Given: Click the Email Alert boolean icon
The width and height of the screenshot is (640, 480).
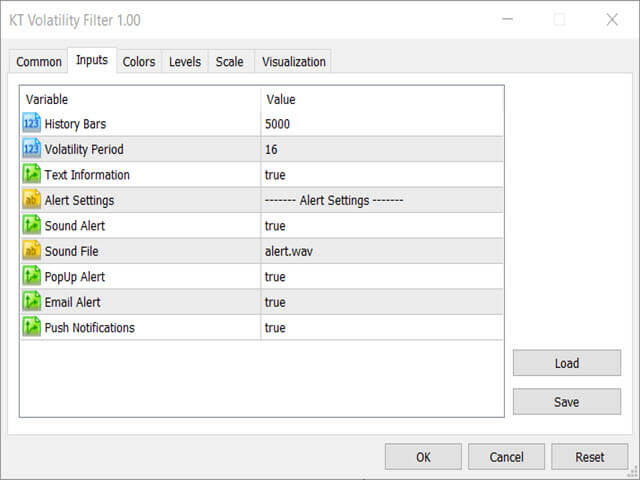Looking at the screenshot, I should 31,302.
